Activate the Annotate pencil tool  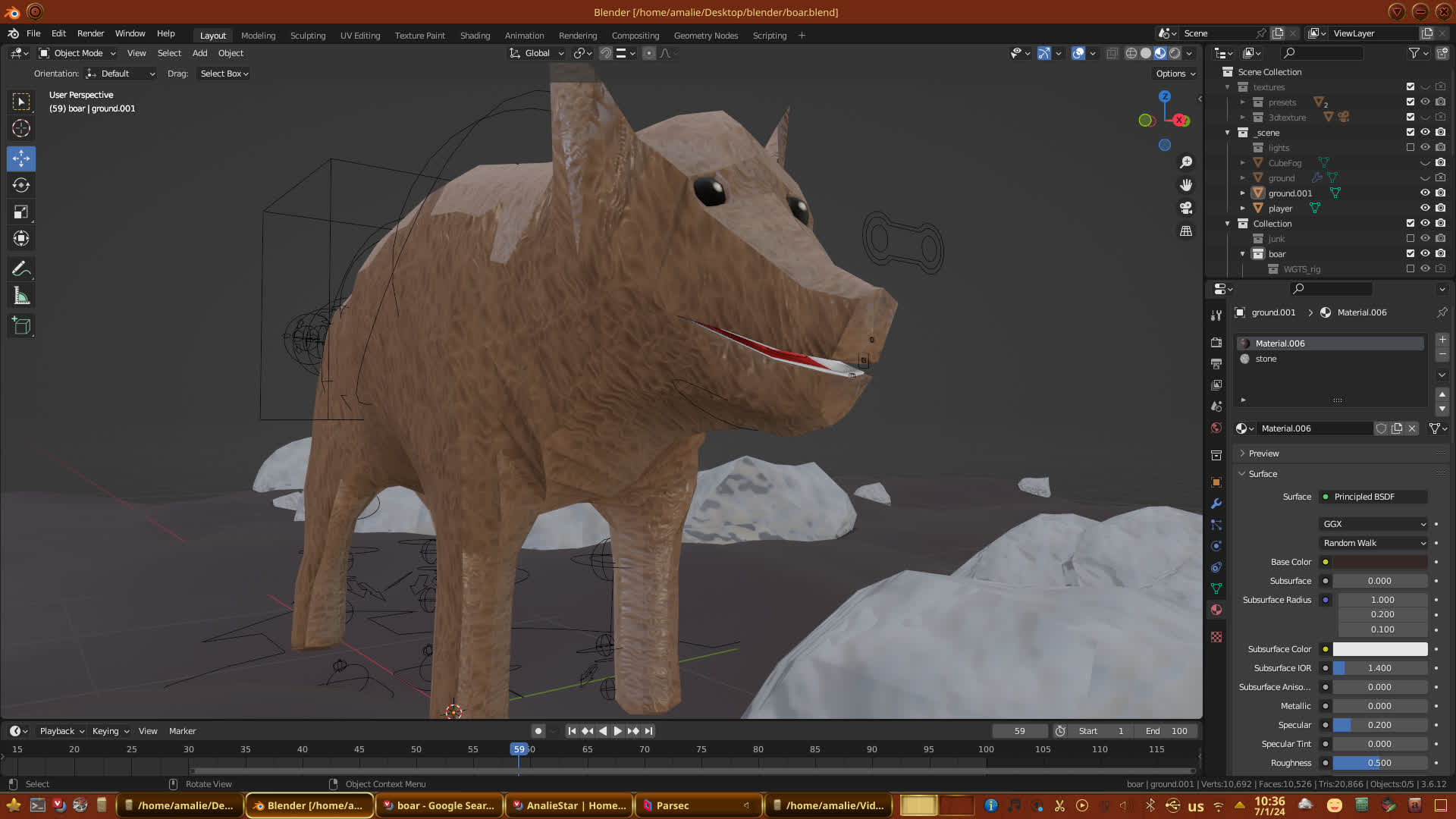[21, 269]
